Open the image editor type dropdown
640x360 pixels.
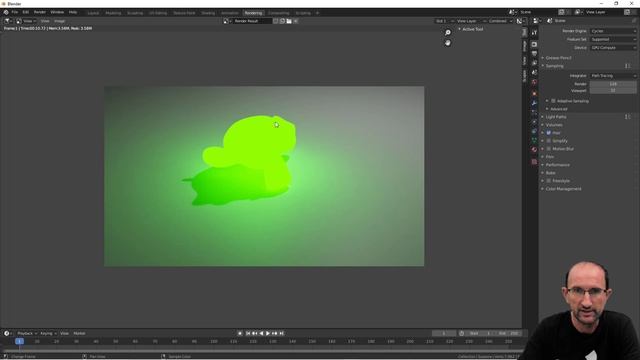[x=8, y=21]
